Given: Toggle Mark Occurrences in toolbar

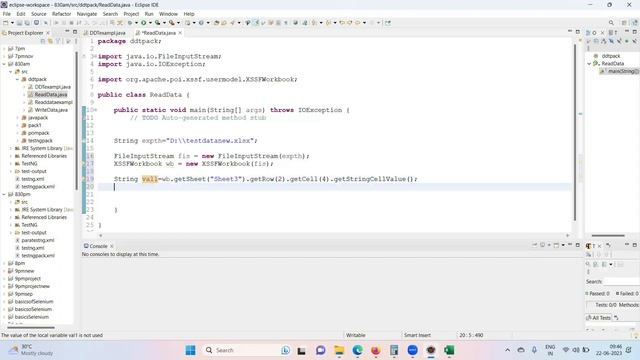Looking at the screenshot, I should [x=256, y=23].
